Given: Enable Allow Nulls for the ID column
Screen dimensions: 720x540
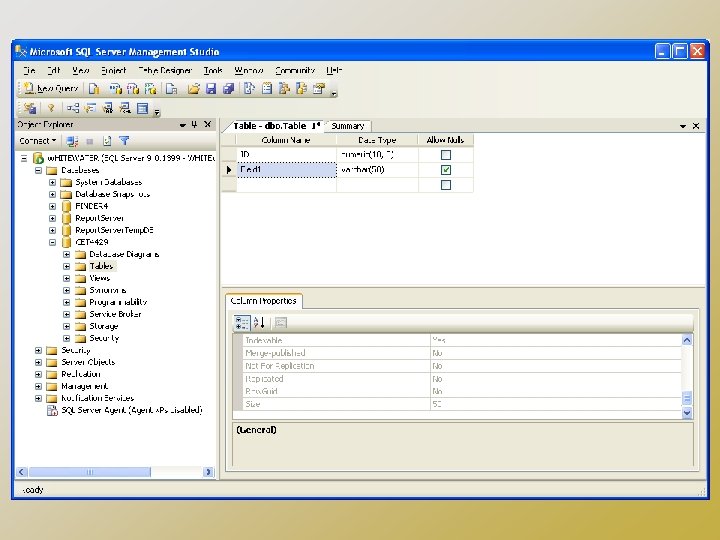Looking at the screenshot, I should (x=446, y=155).
